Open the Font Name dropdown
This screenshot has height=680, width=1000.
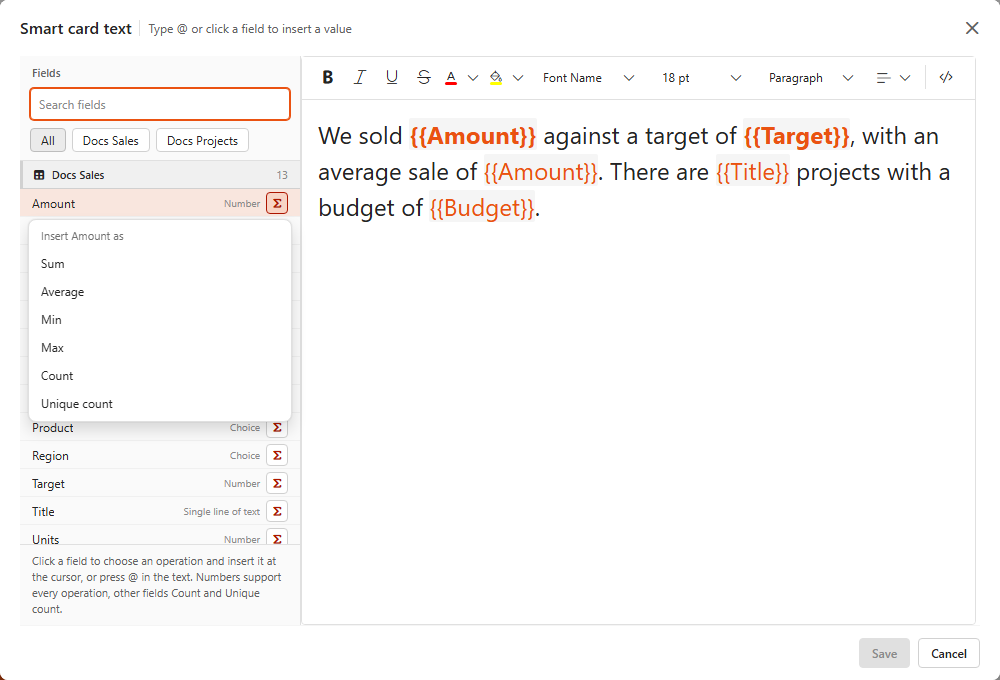point(588,78)
